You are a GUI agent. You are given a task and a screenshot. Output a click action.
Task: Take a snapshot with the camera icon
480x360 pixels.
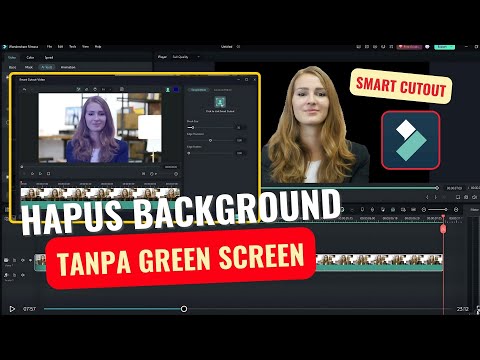pyautogui.click(x=466, y=197)
